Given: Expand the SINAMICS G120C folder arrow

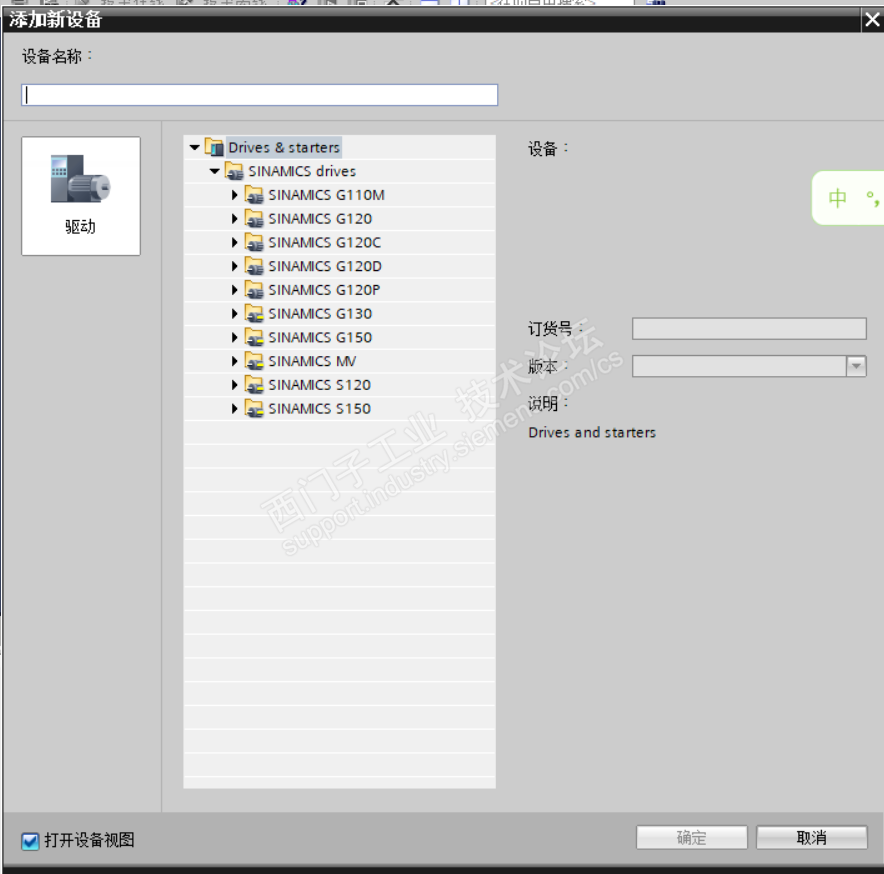Looking at the screenshot, I should (x=235, y=242).
